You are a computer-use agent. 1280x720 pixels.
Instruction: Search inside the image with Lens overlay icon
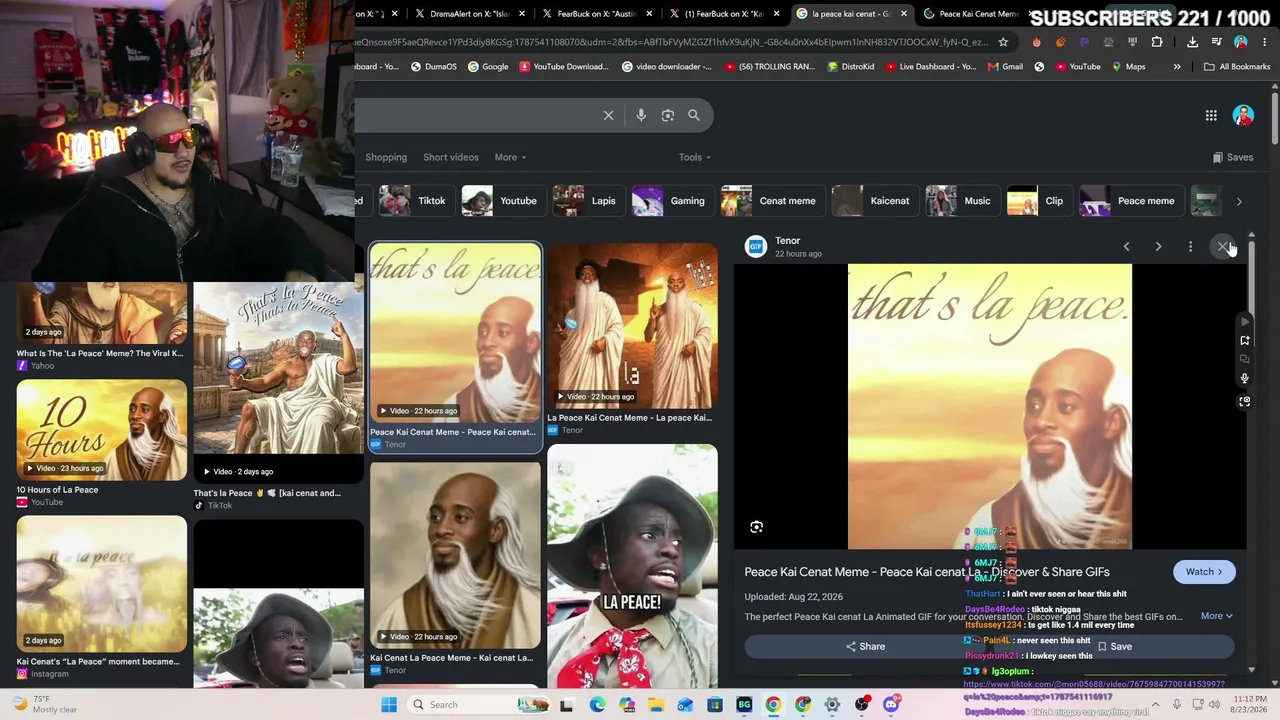(756, 527)
